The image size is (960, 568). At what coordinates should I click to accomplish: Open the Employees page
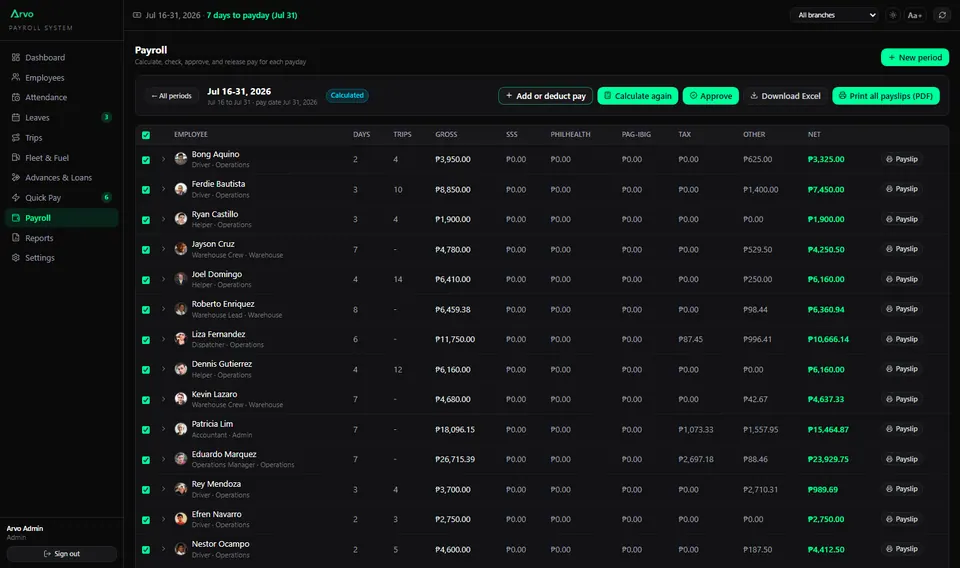coord(61,78)
